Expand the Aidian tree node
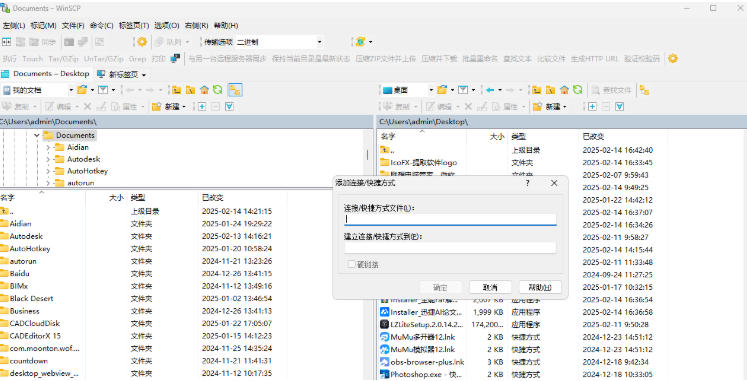747x381 pixels. (48, 148)
